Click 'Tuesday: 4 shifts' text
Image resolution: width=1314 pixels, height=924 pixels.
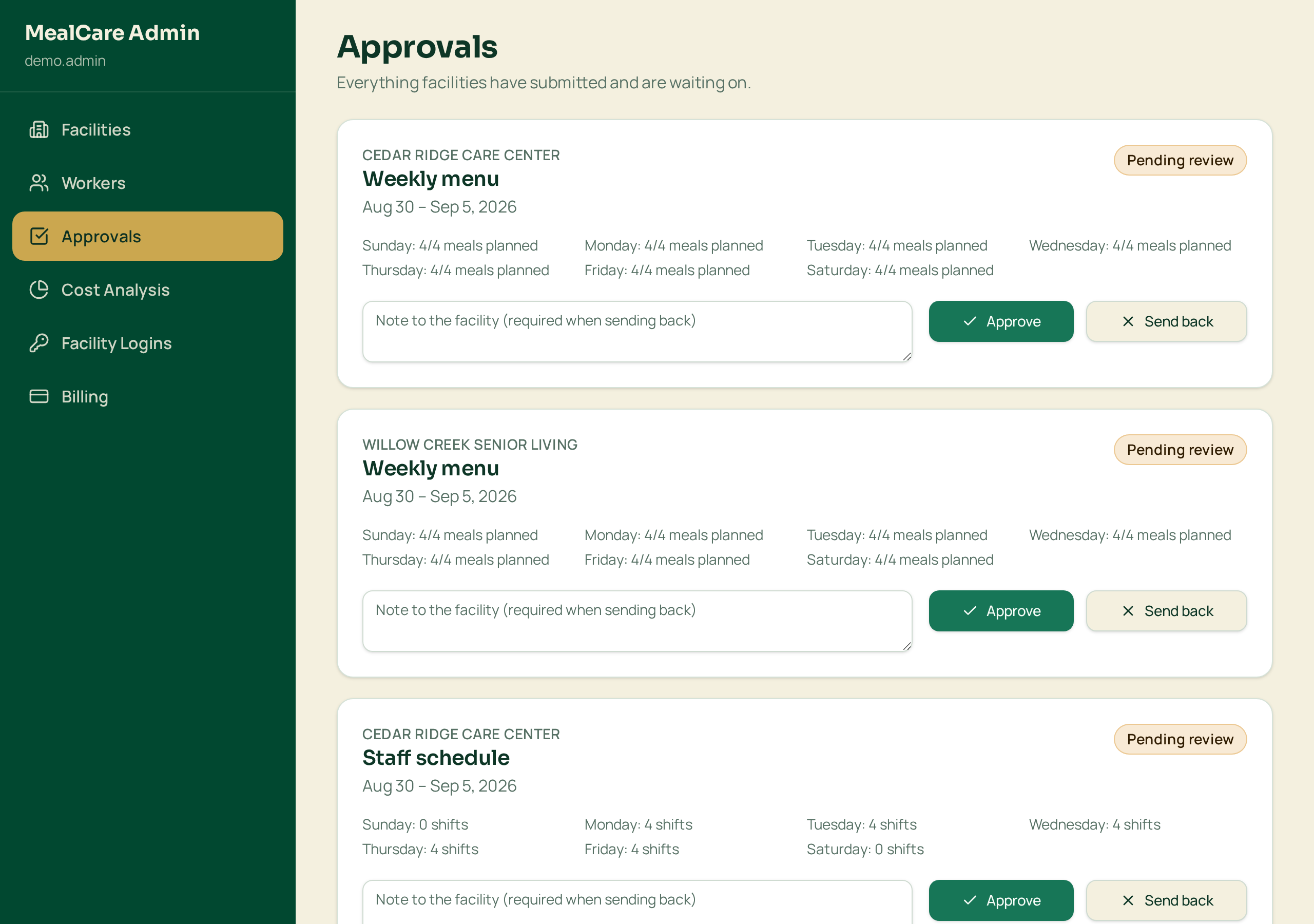click(862, 825)
